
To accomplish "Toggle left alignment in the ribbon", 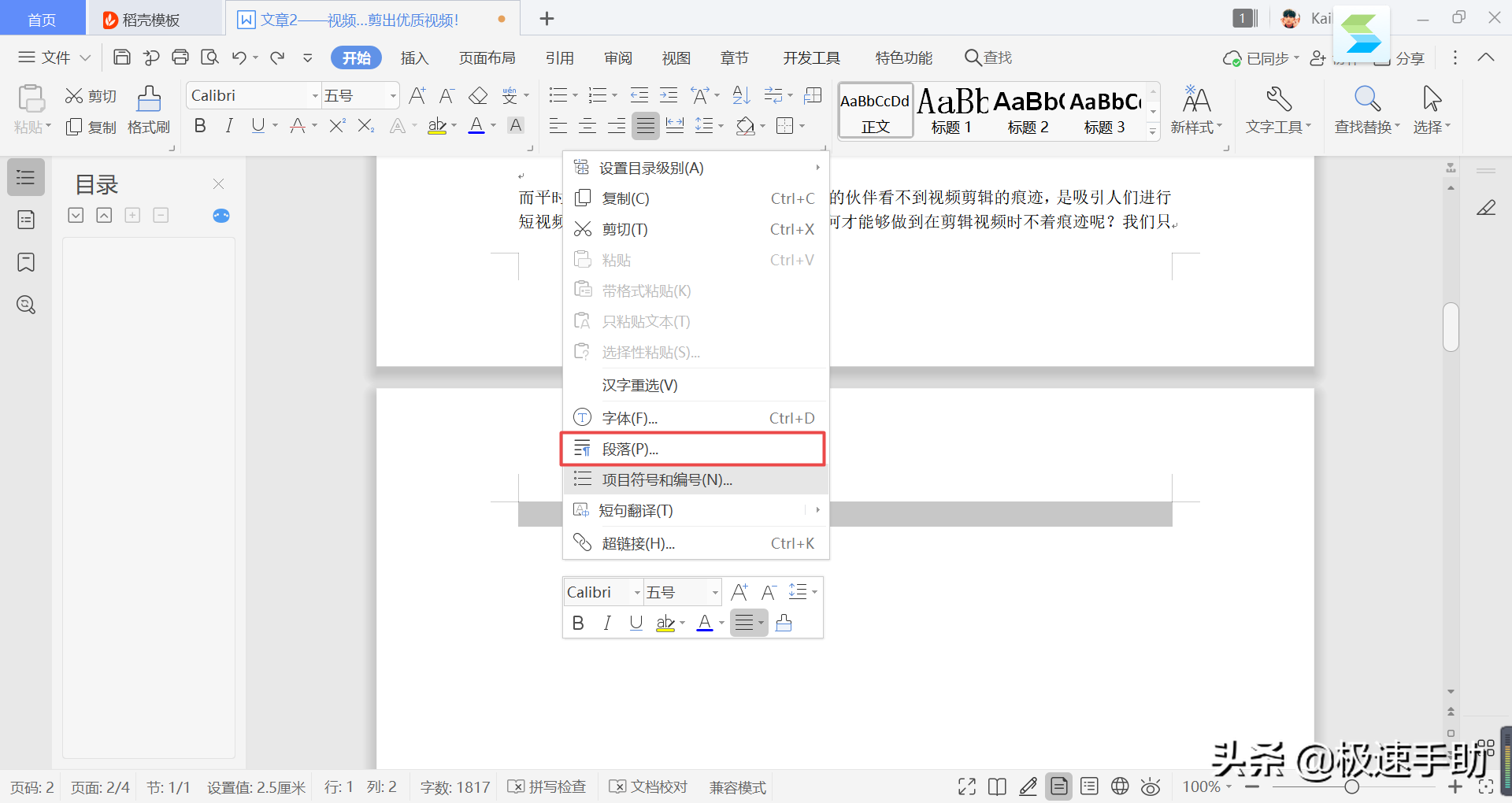I will click(558, 125).
